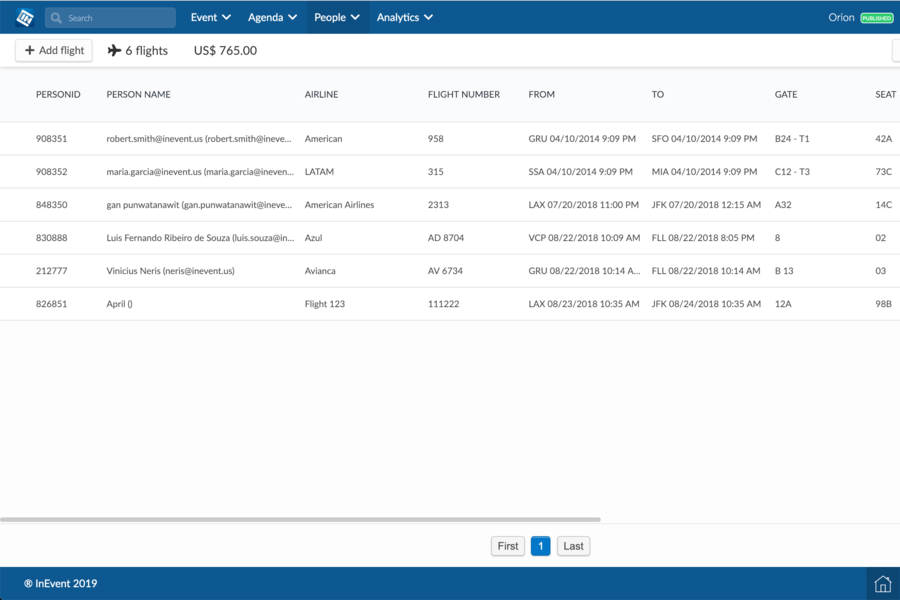Click robert.smith@inevent.us person name
This screenshot has width=900, height=600.
[x=199, y=138]
